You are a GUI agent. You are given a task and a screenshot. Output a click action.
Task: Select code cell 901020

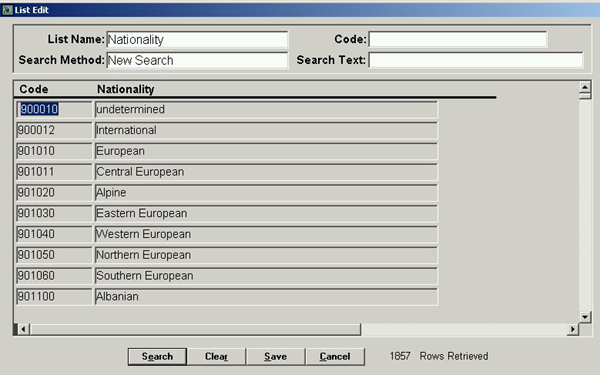(x=54, y=192)
